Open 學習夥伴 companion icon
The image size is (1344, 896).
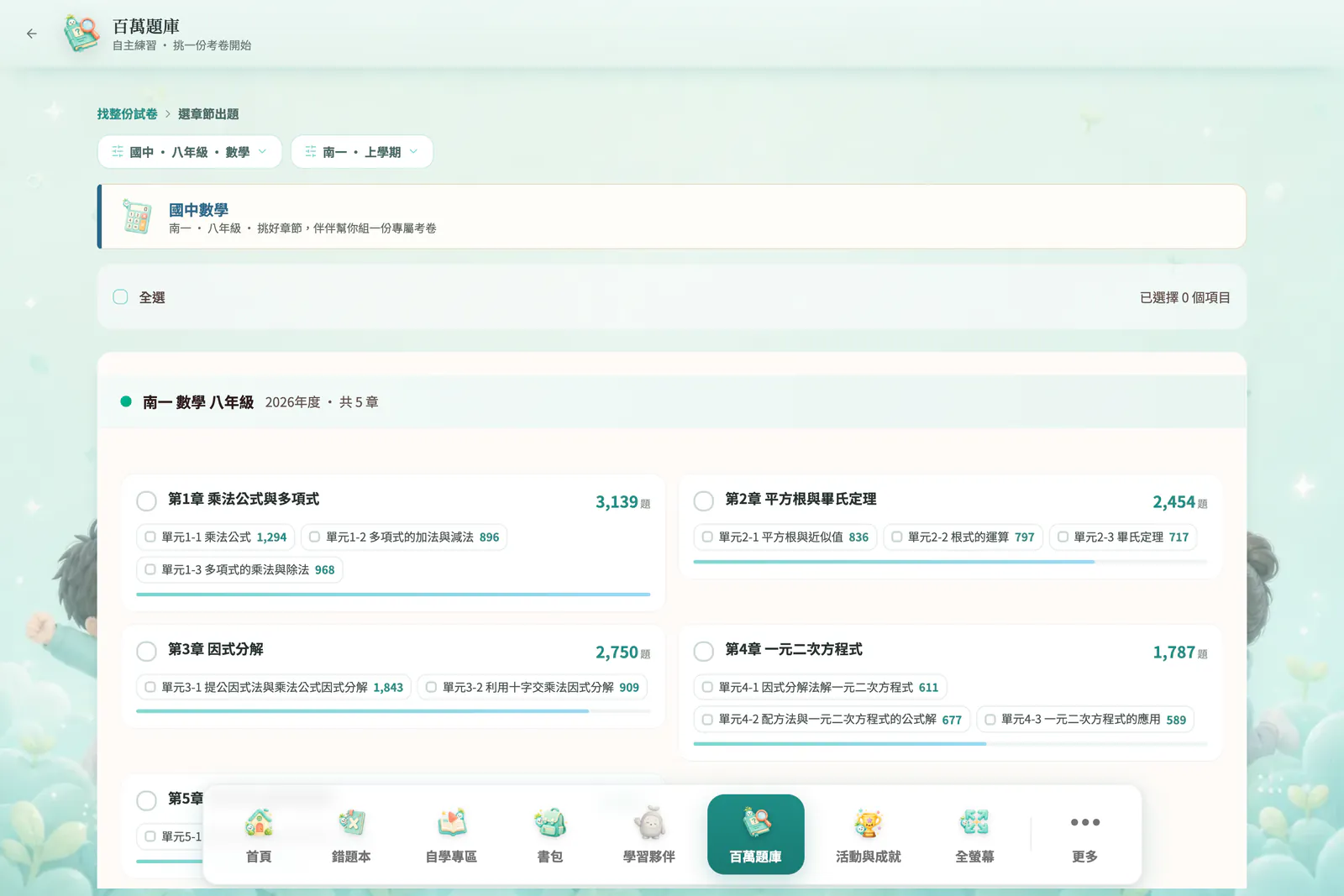[x=649, y=823]
